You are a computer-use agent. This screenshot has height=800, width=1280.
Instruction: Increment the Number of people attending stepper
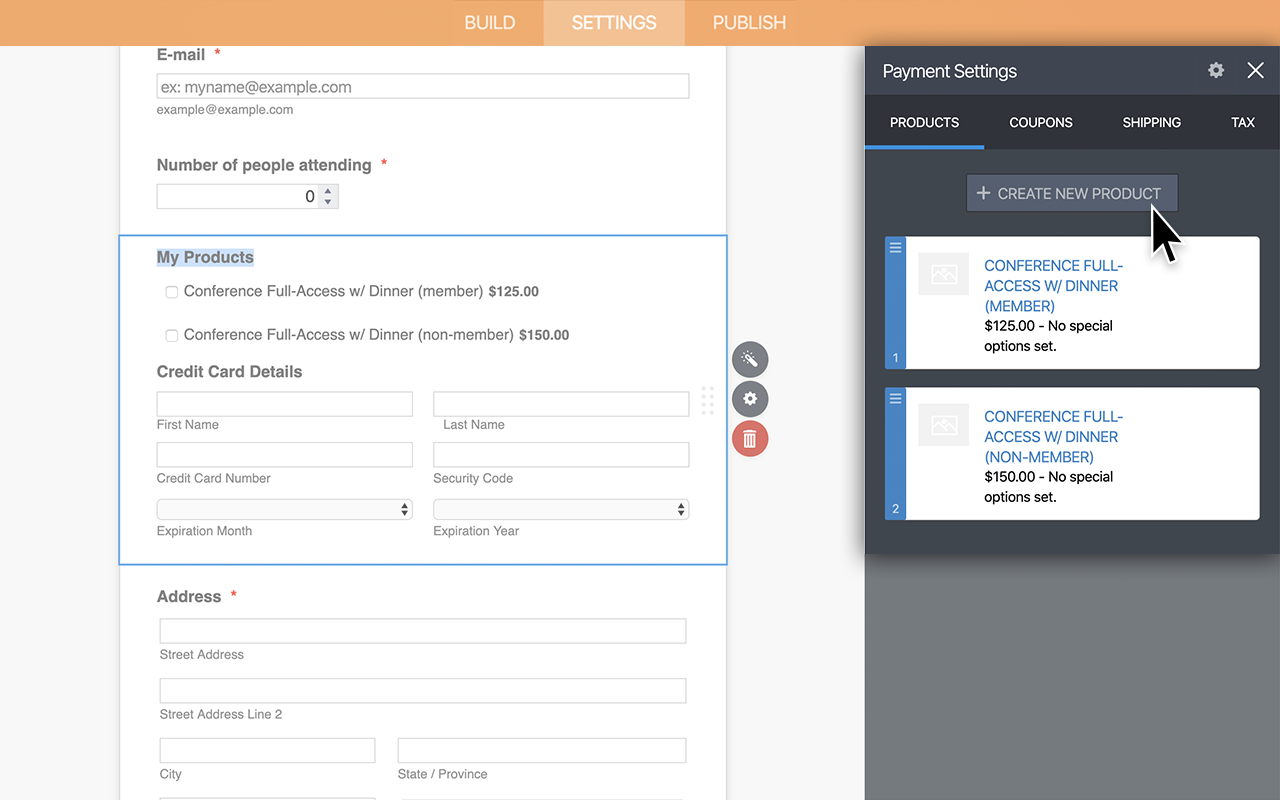coord(328,191)
